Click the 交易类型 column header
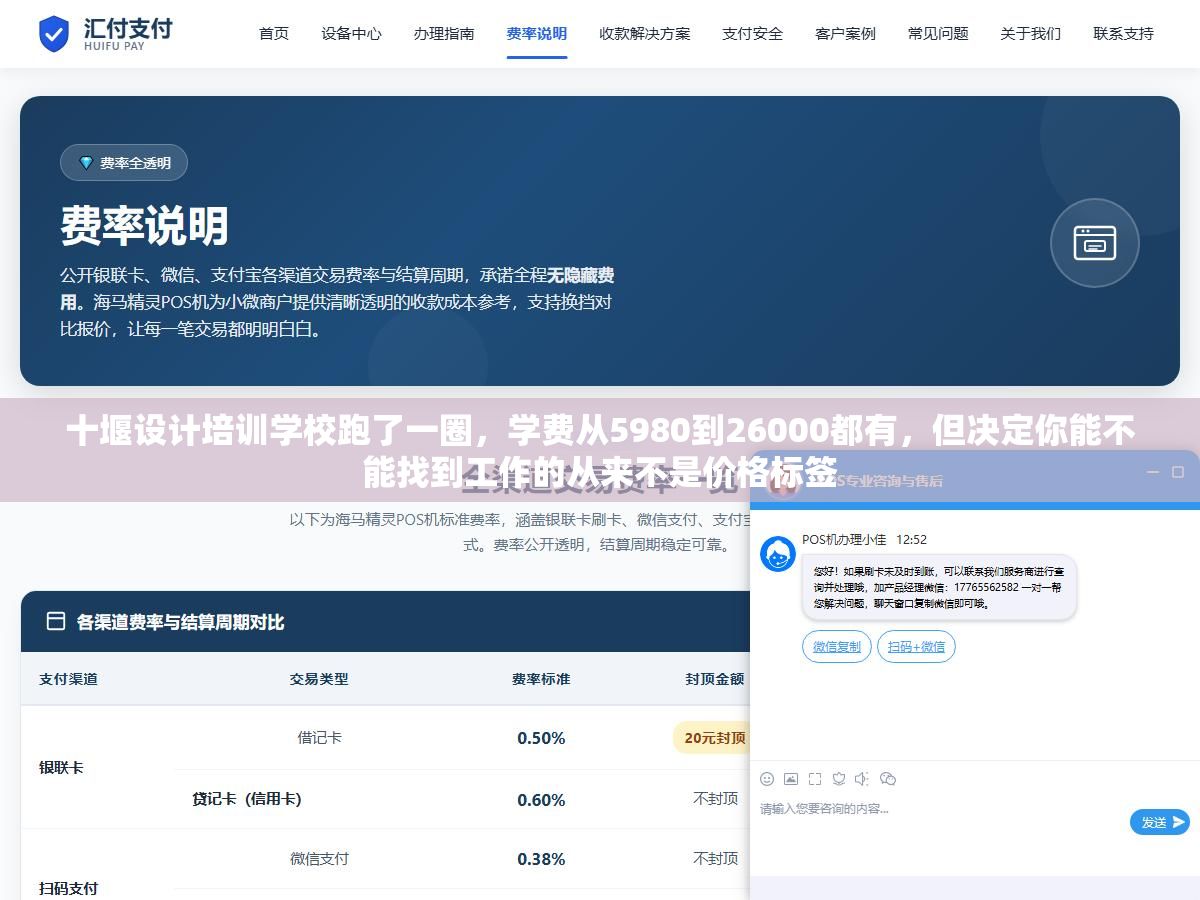 [319, 679]
